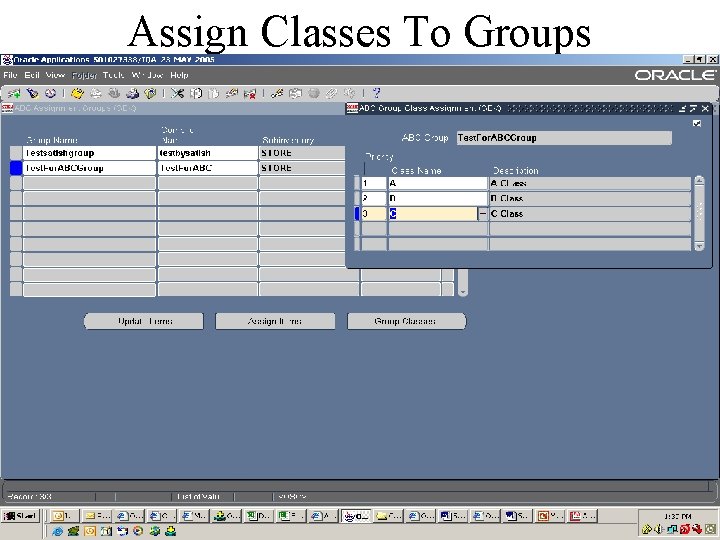Screen dimensions: 720x540
Task: Click the Class Name field containing A
Action: click(438, 183)
